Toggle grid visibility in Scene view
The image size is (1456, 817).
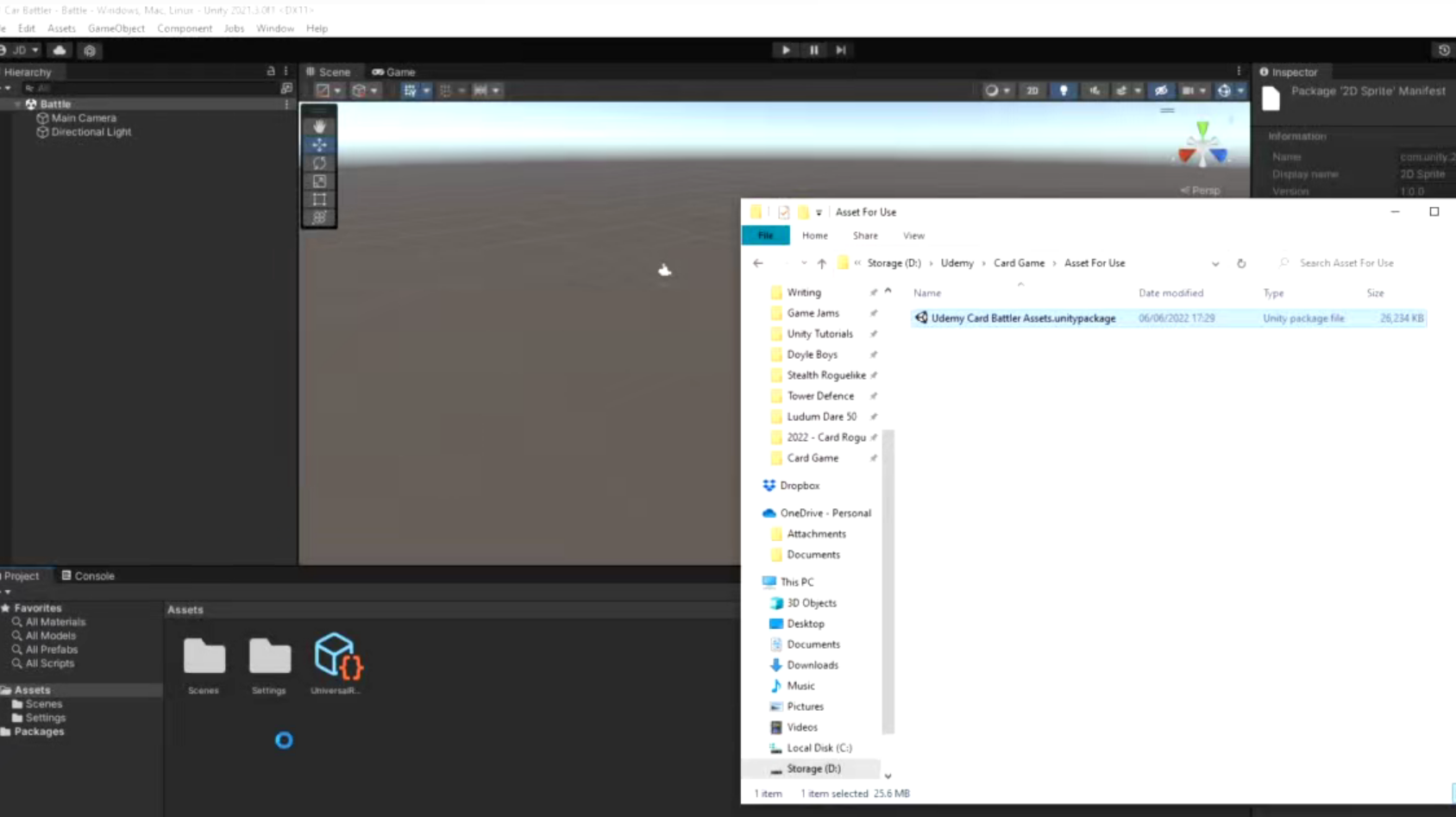tap(410, 91)
